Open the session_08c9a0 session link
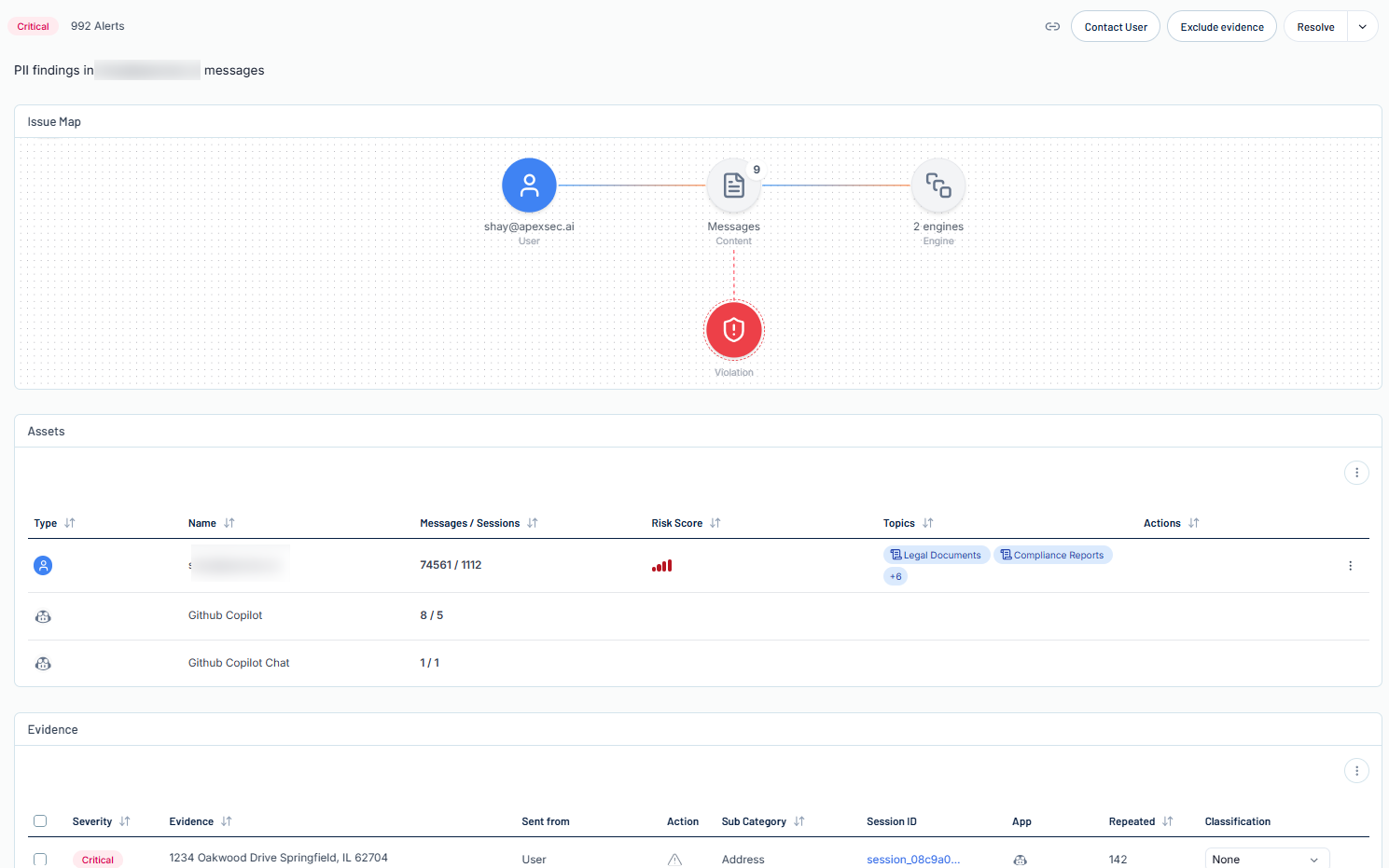 click(x=912, y=860)
